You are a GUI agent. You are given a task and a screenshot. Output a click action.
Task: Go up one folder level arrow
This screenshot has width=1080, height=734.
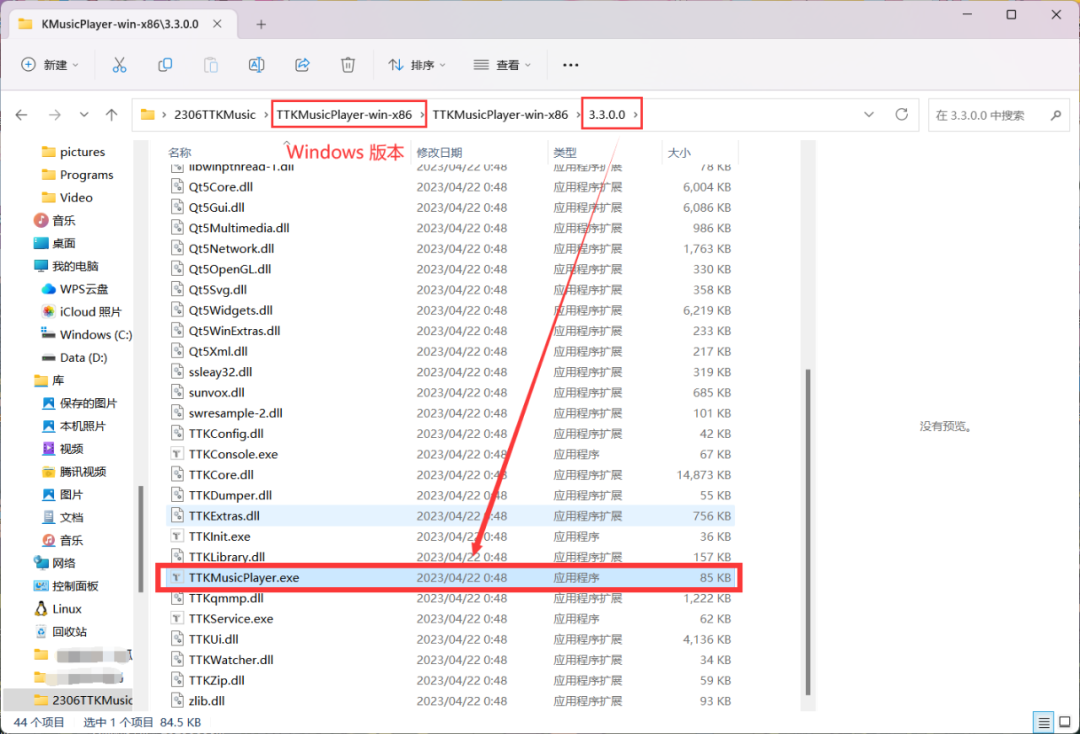click(x=112, y=115)
